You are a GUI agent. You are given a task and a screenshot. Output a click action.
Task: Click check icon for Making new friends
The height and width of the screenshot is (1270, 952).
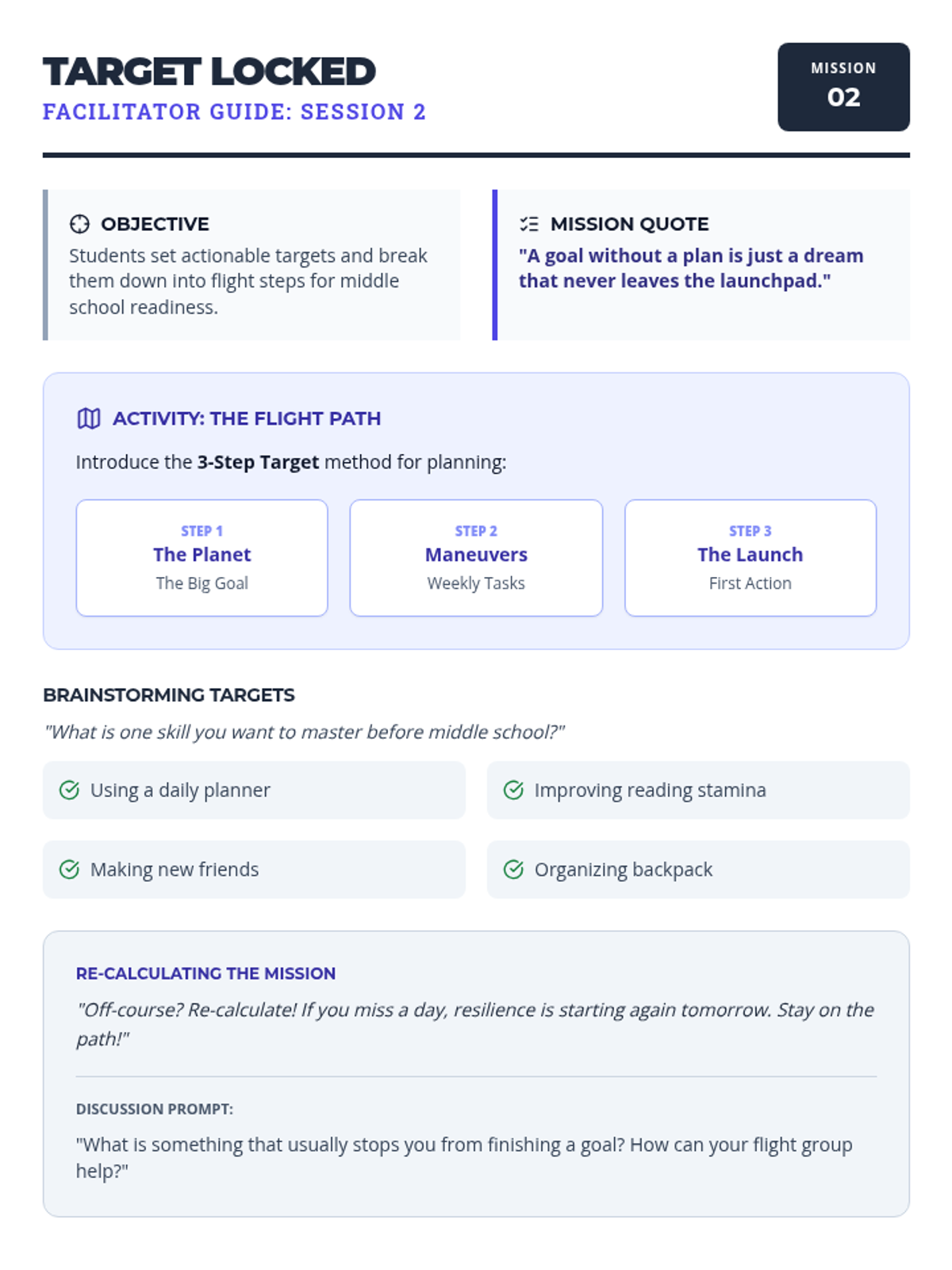tap(70, 869)
